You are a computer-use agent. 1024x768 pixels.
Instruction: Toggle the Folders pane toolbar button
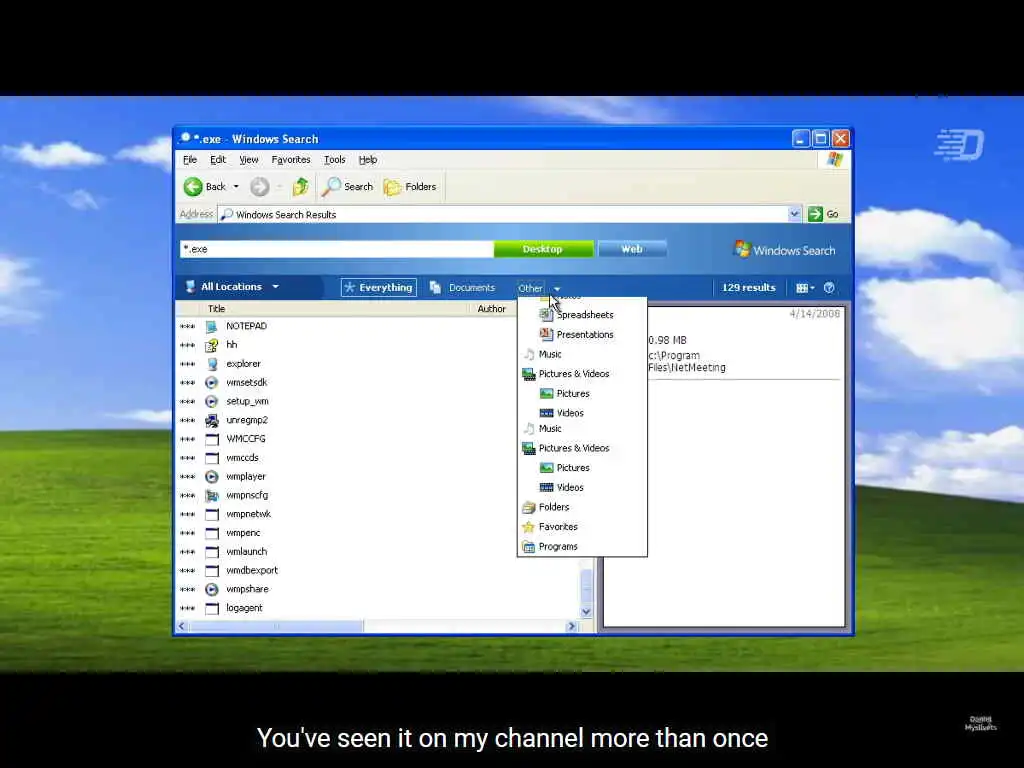point(410,187)
